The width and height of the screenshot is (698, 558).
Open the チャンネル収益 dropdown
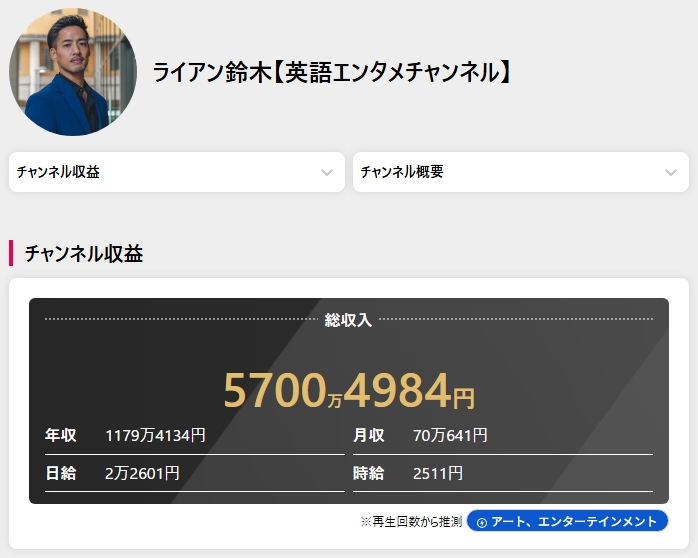(176, 172)
